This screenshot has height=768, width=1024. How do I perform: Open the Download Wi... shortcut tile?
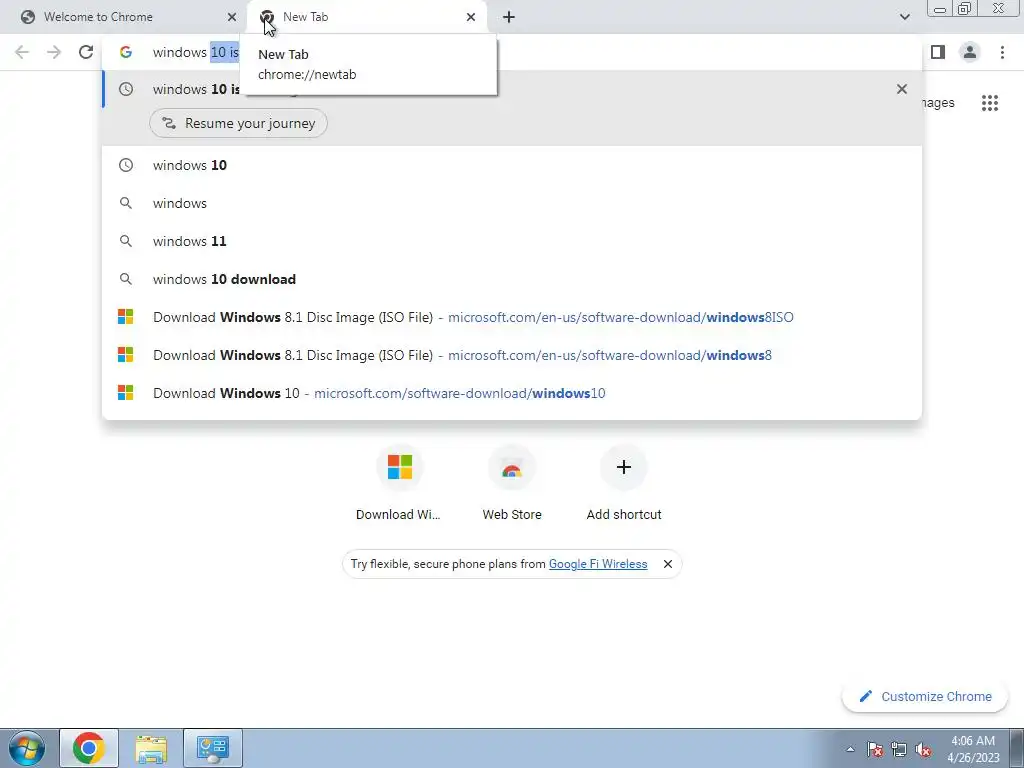pos(399,483)
